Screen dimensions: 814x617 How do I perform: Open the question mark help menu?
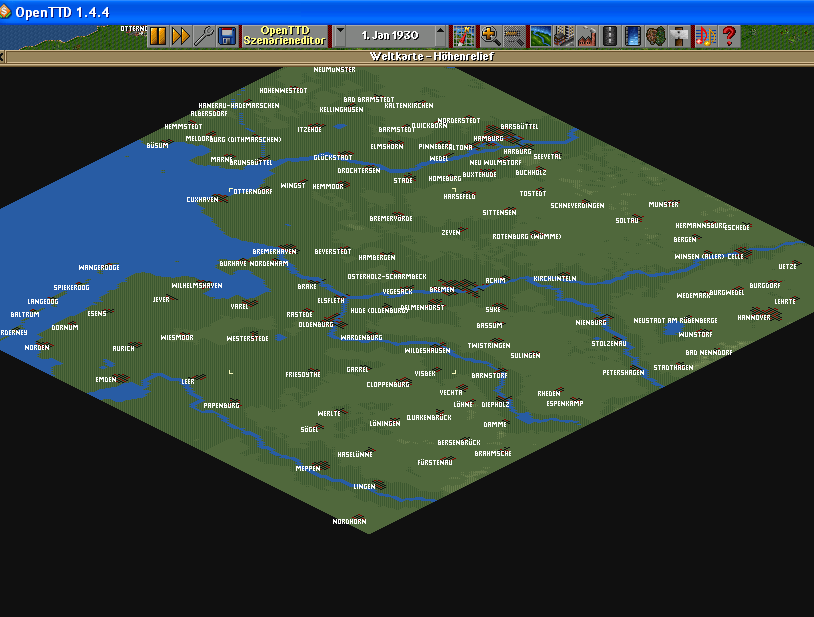click(x=729, y=36)
